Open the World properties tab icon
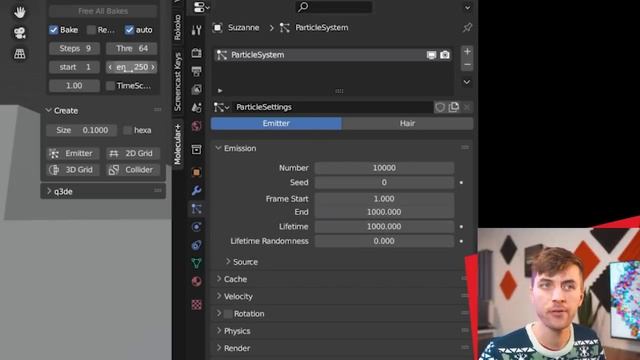 (x=196, y=126)
